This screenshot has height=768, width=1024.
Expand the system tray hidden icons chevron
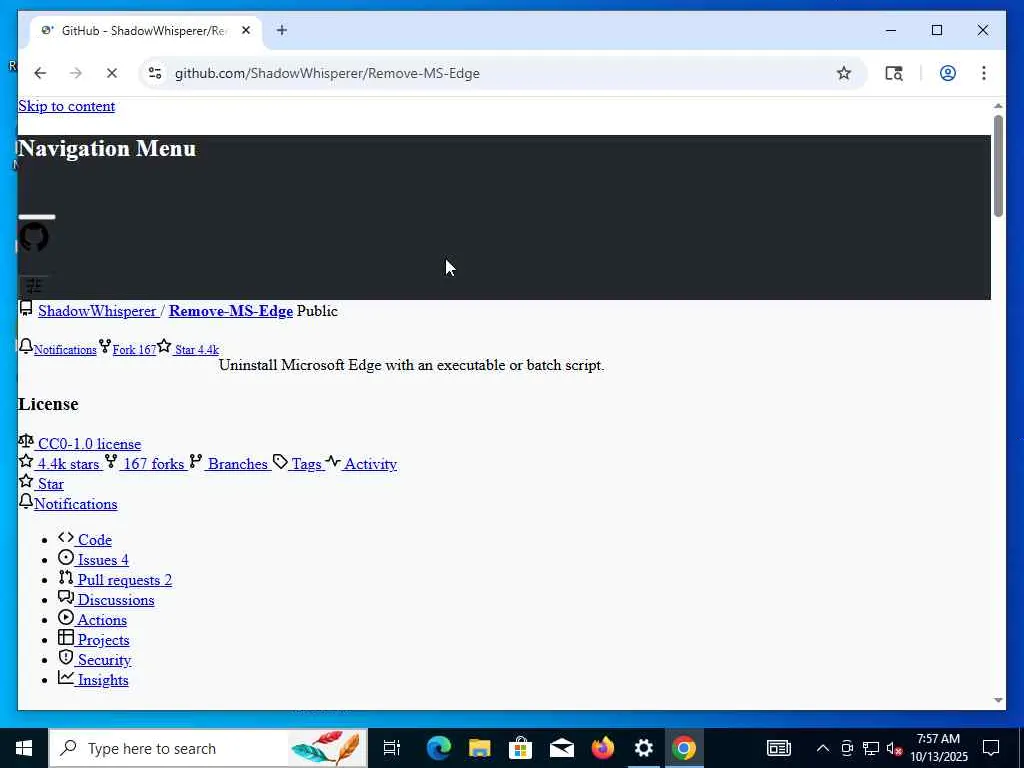tap(823, 748)
